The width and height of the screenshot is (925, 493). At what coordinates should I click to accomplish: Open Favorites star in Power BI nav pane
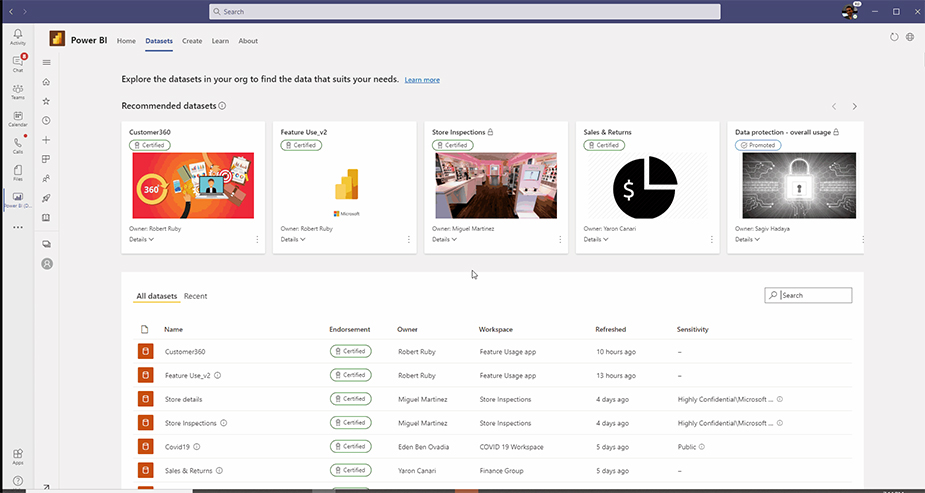pyautogui.click(x=47, y=101)
